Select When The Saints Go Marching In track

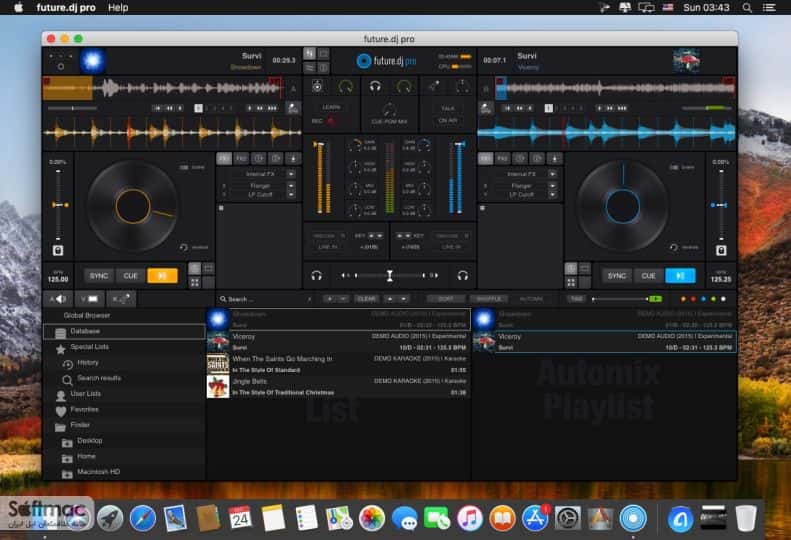(x=338, y=364)
